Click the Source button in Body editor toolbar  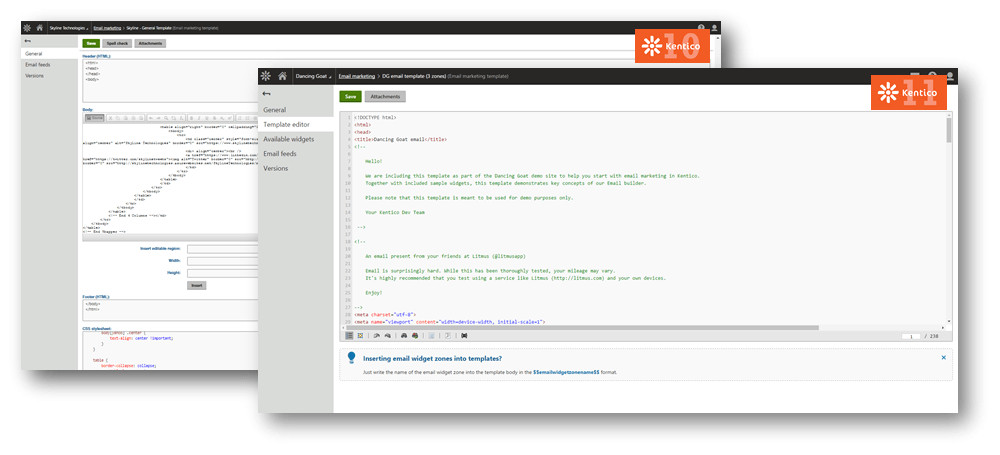94,117
